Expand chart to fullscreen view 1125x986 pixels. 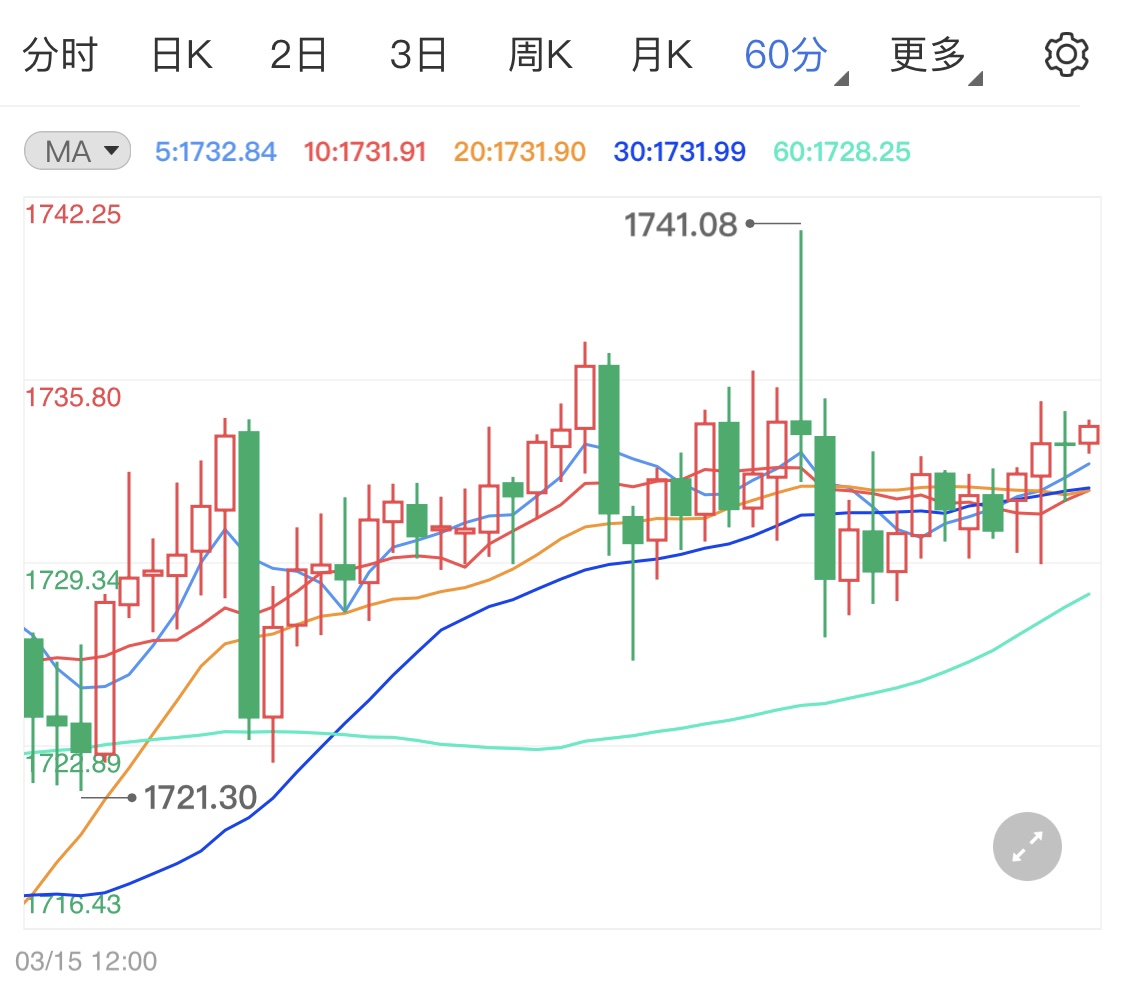click(1027, 846)
